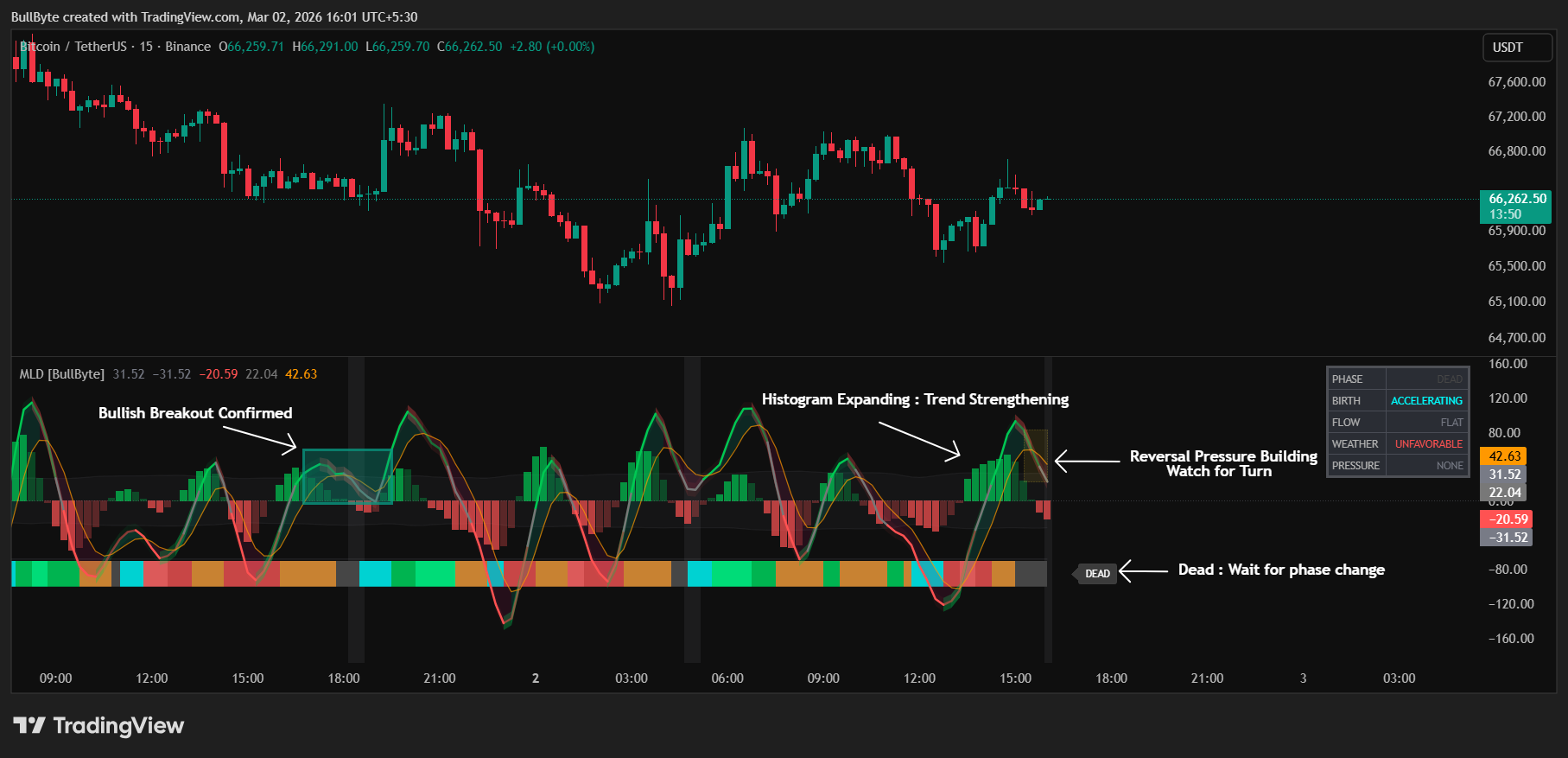
Task: Click the +2.80 (+0.00%) change readout
Action: tap(552, 47)
